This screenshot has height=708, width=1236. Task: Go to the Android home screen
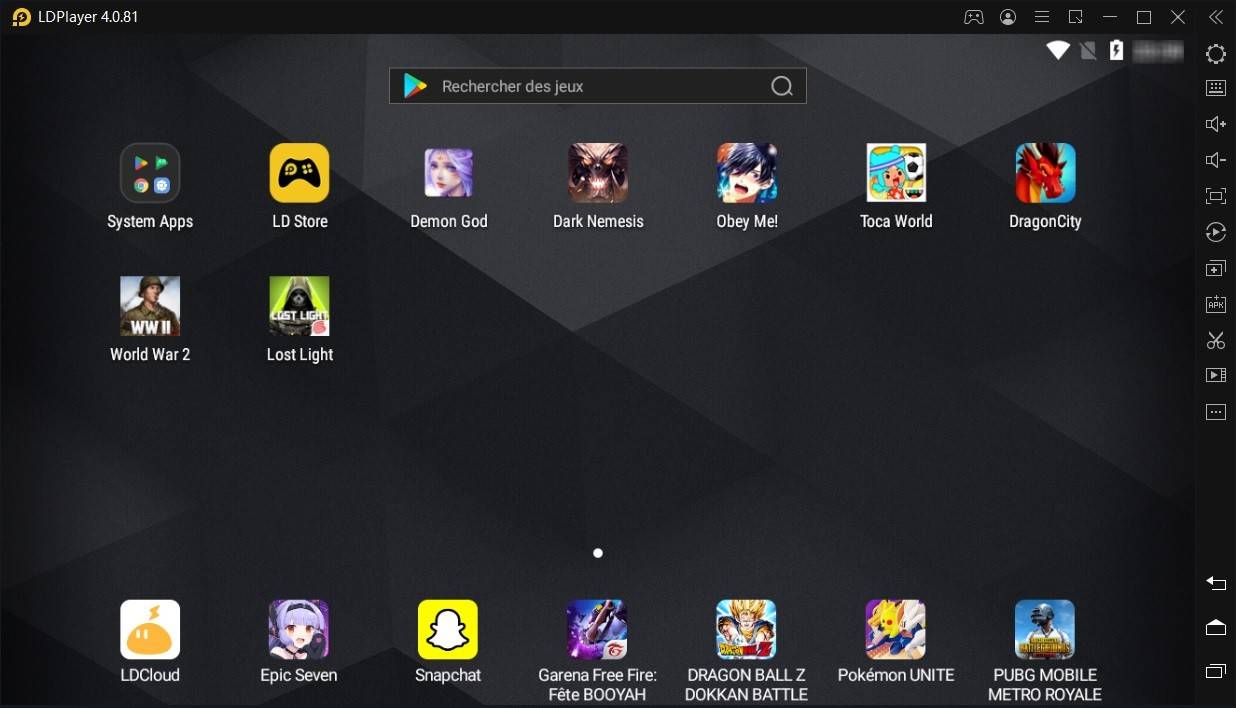click(1216, 627)
